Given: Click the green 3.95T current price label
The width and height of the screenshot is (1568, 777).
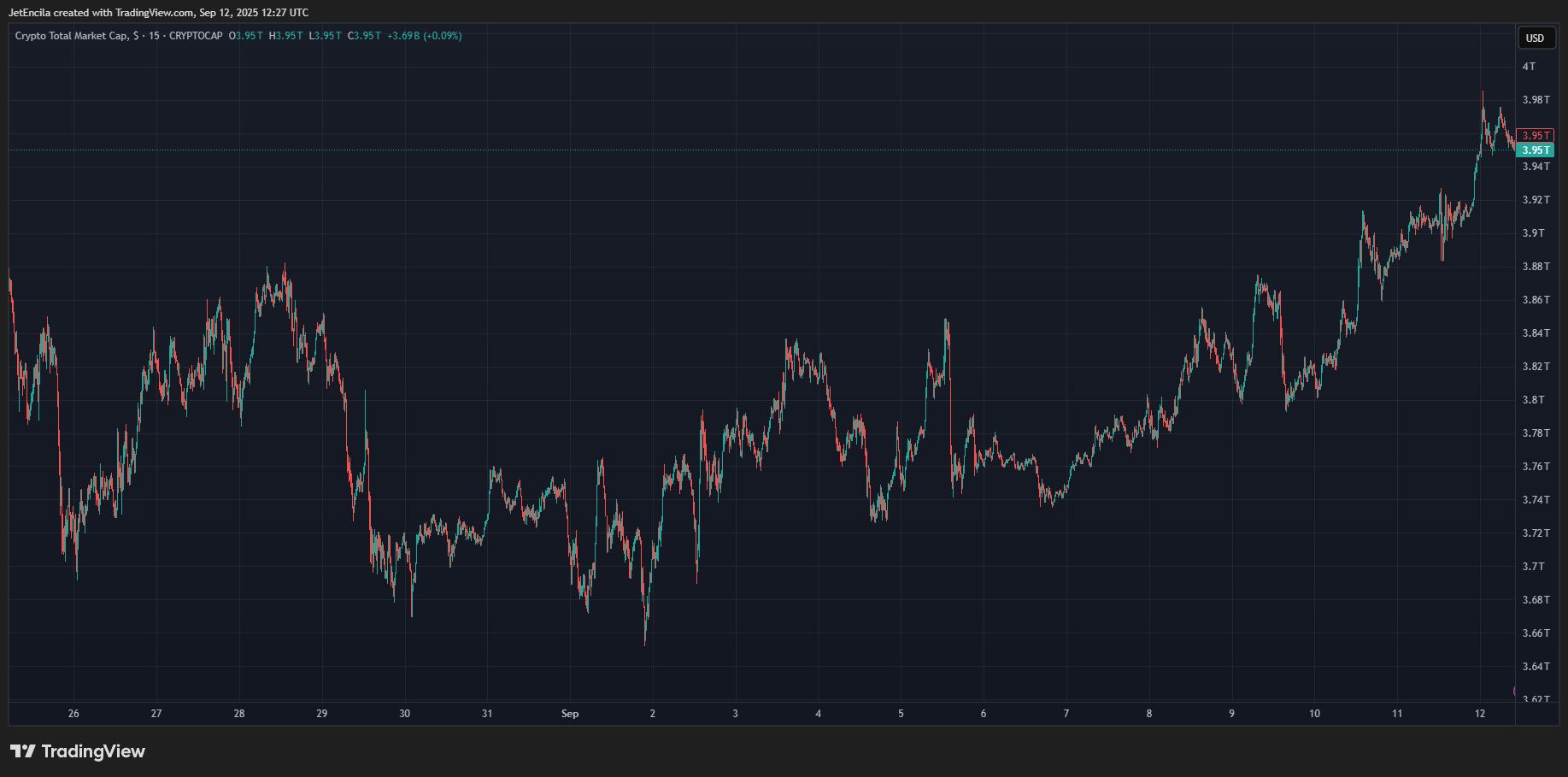Looking at the screenshot, I should click(1536, 150).
